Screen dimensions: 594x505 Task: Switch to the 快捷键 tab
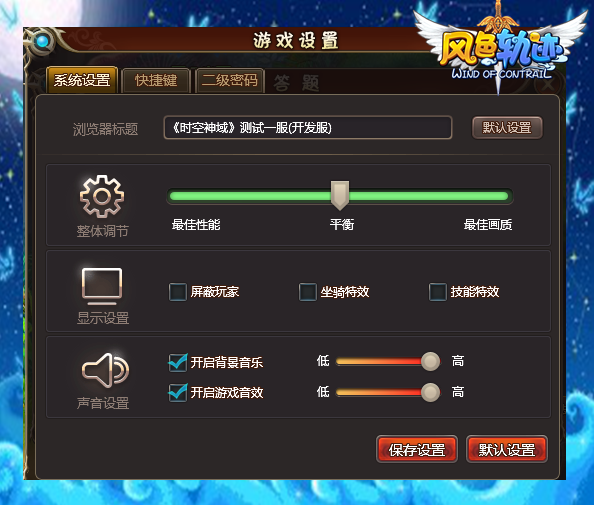156,80
